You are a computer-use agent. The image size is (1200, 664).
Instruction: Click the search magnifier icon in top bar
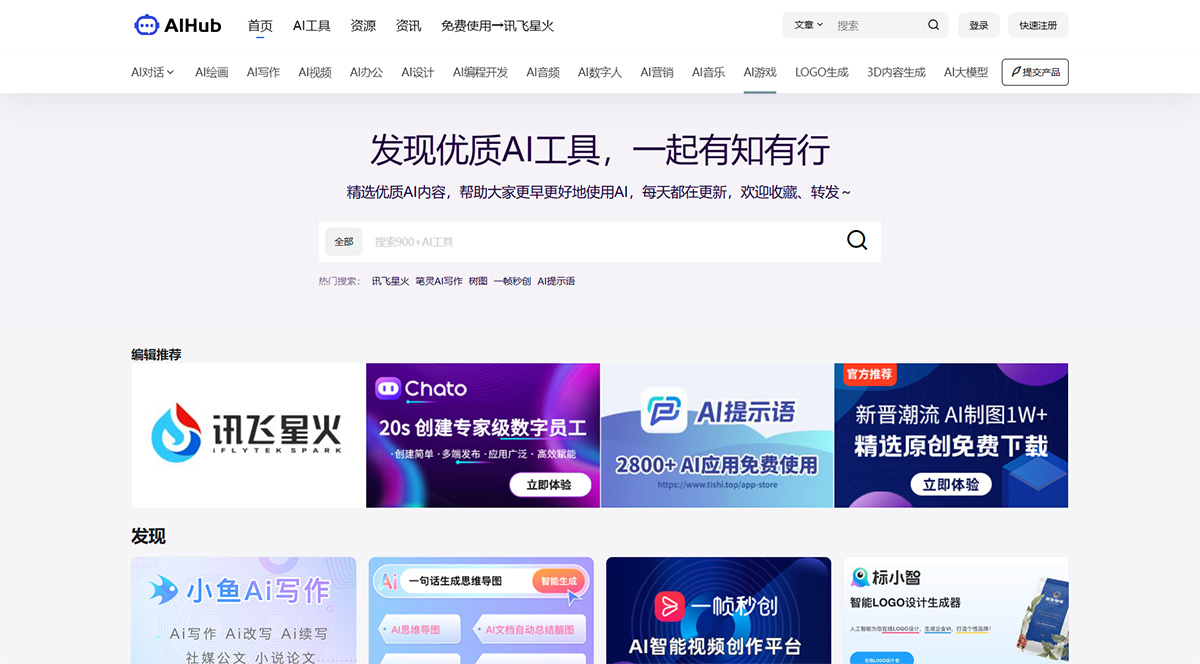(x=932, y=24)
